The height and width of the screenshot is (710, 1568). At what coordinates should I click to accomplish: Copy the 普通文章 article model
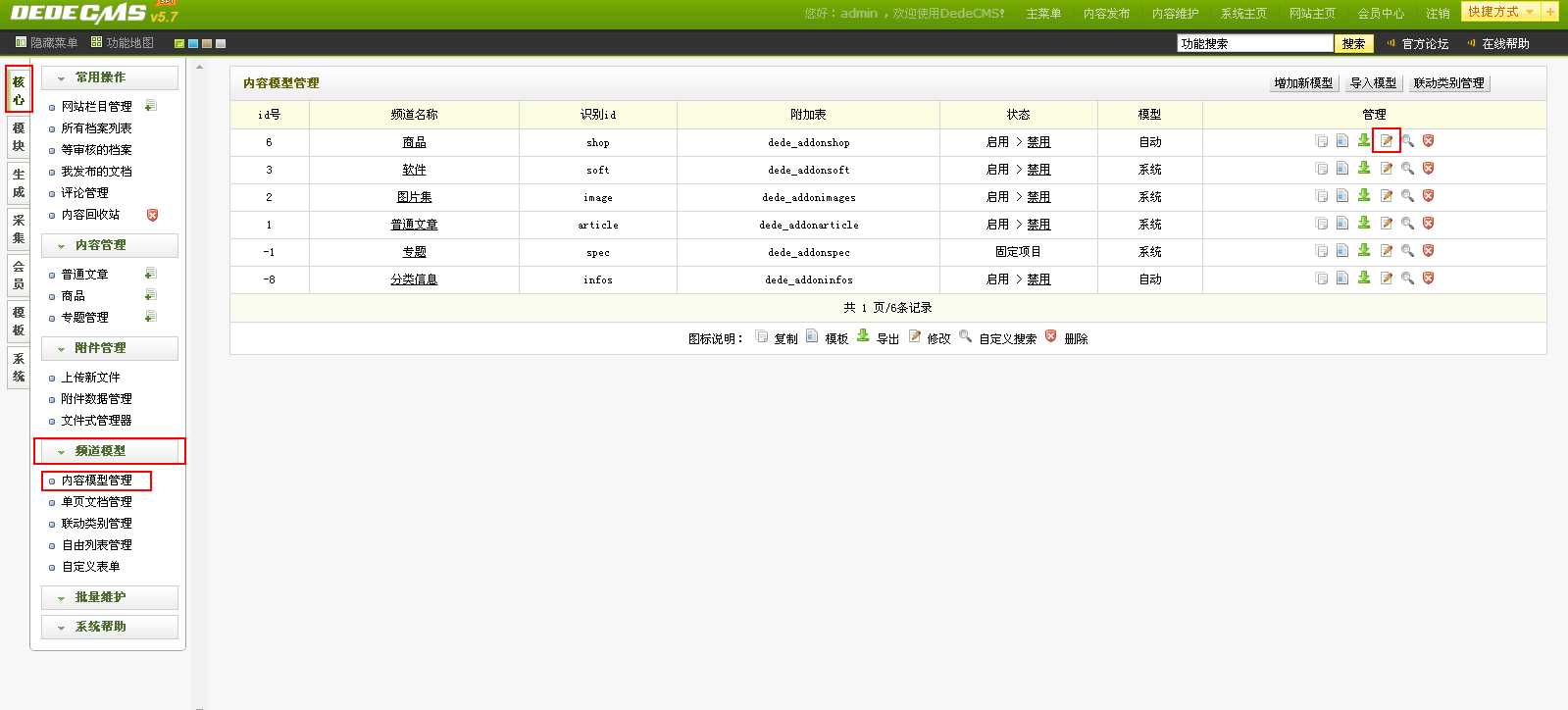[1321, 224]
